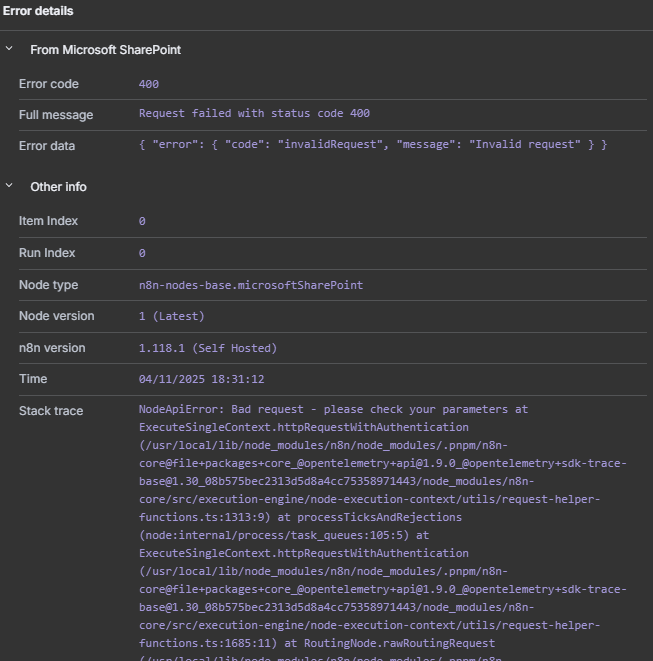Click the From Microsoft SharePoint section title
Screen dimensions: 653x661
105,49
